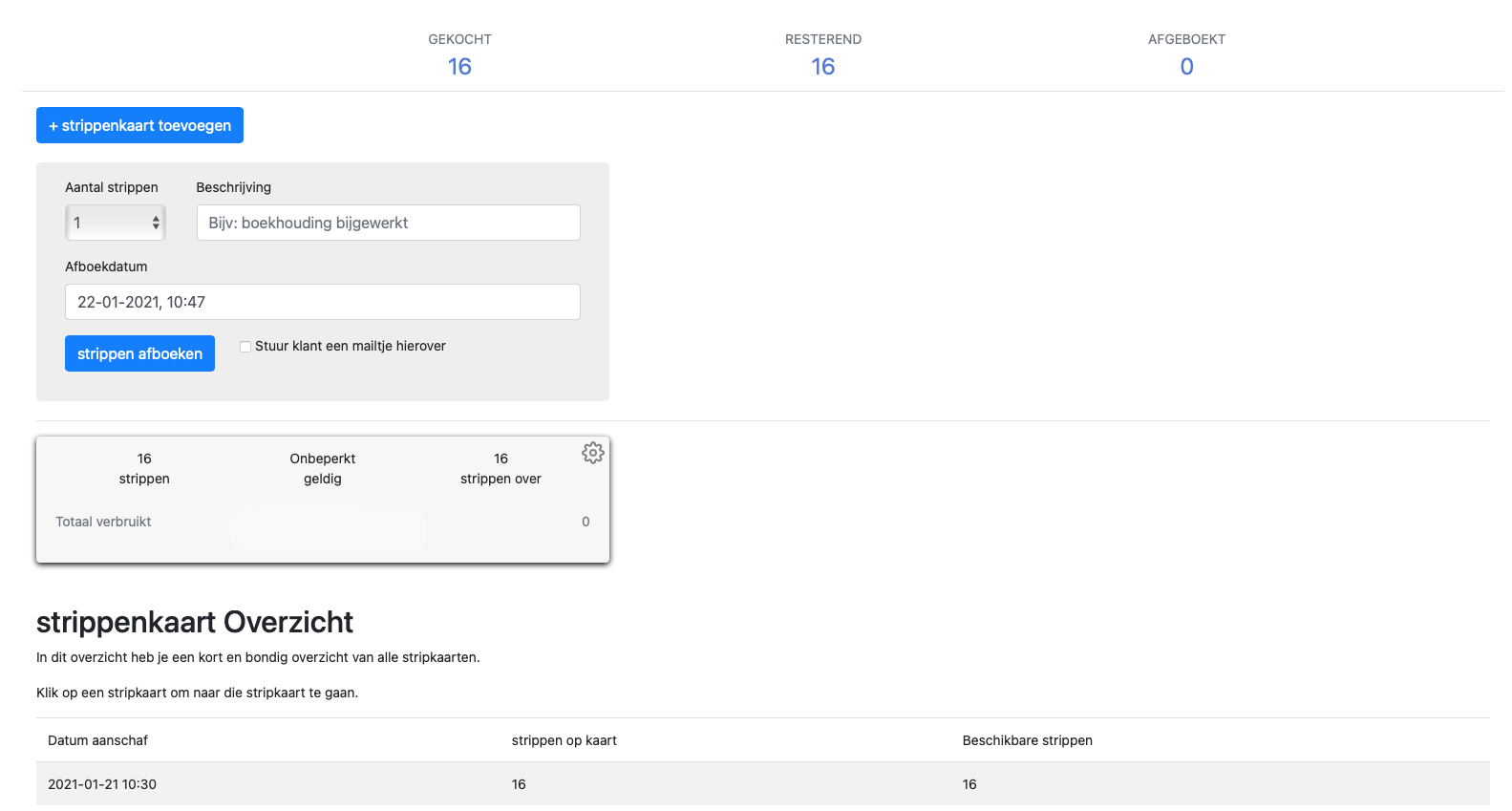The height and width of the screenshot is (811, 1512).
Task: Click 'Onbeperkt geldig' on the strip card
Action: tap(323, 469)
